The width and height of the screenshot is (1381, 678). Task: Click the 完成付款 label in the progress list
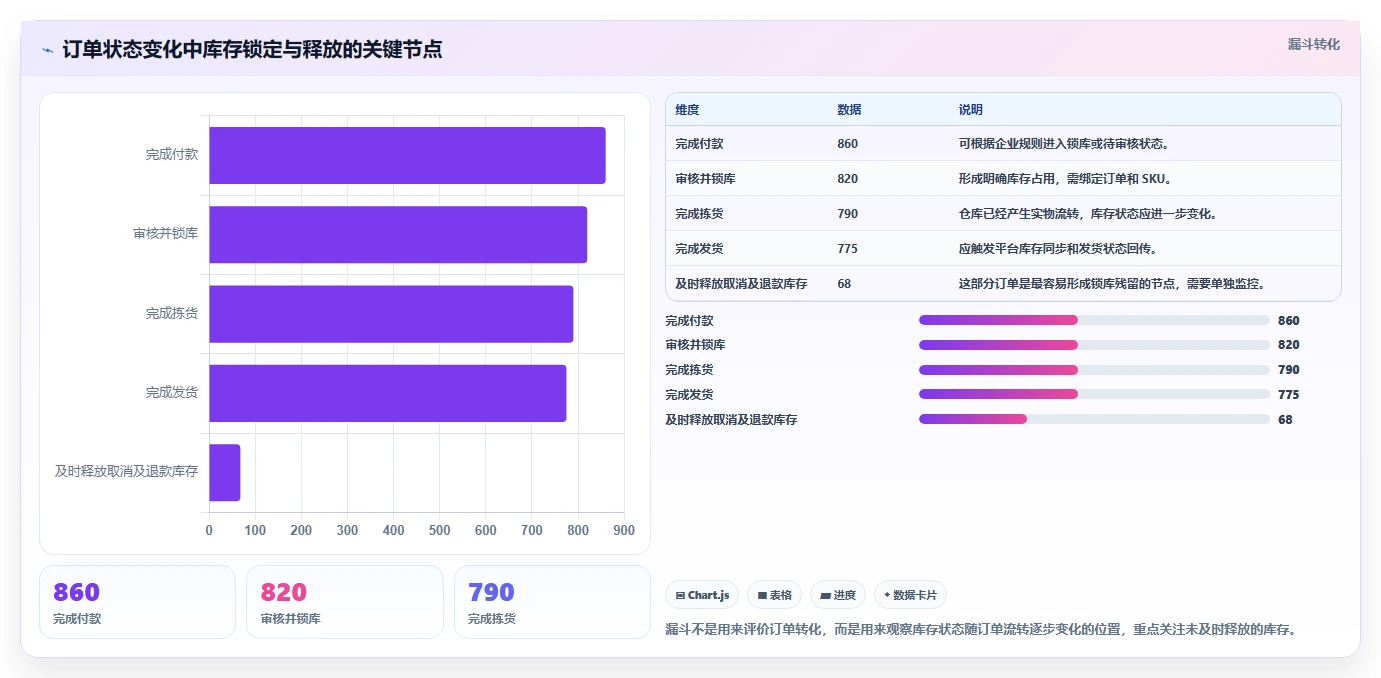tap(690, 320)
